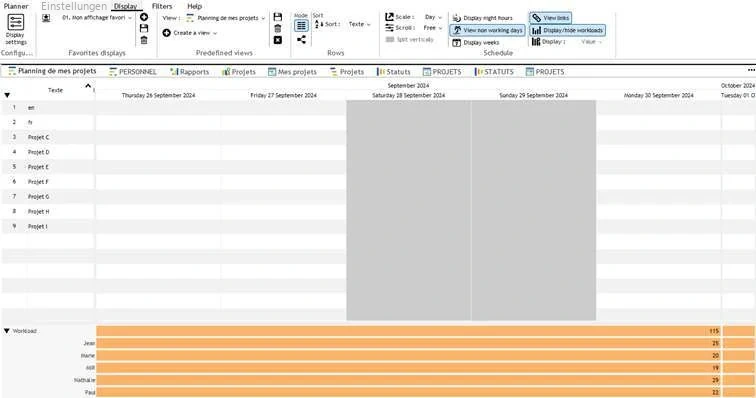Switch to the uppercase STATUTS view tab
This screenshot has height=398, width=756.
click(494, 71)
